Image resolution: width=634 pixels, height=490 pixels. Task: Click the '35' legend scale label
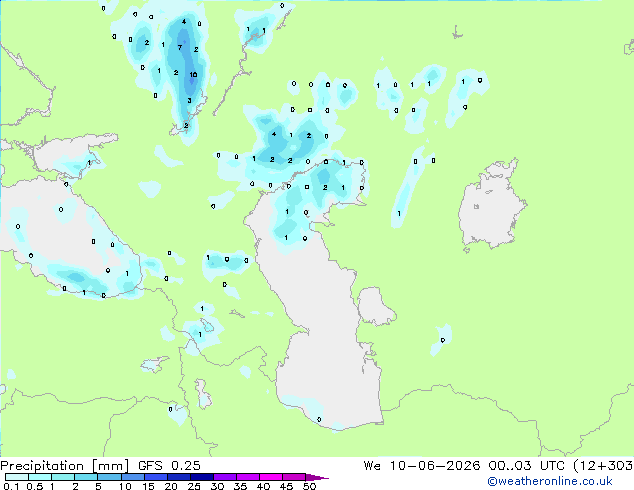coord(240,486)
